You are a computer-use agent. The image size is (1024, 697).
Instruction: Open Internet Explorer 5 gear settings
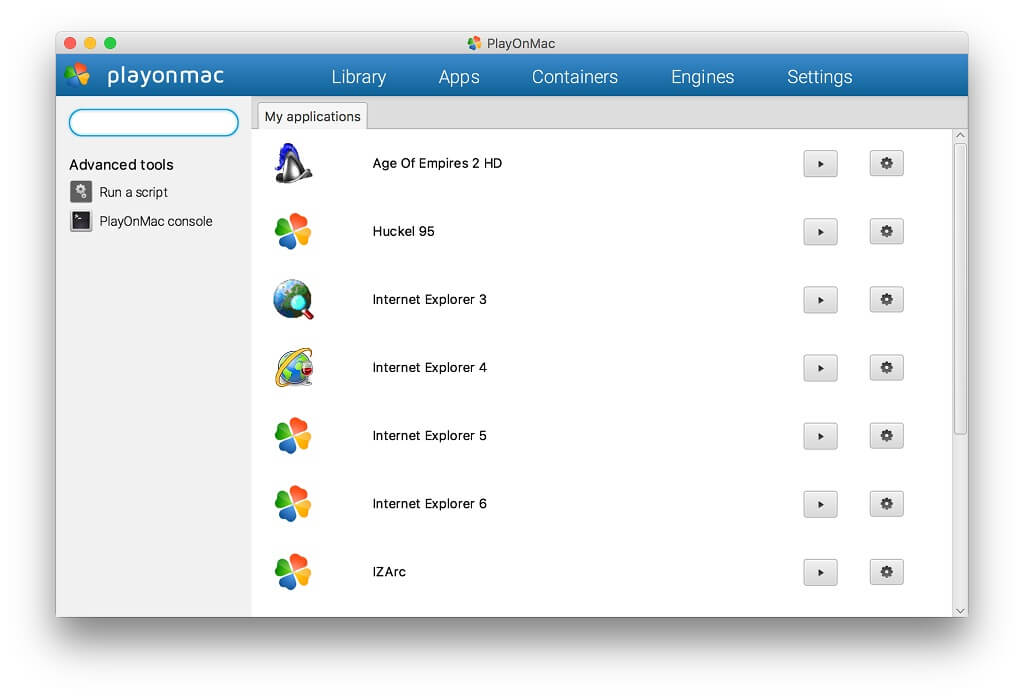(x=886, y=435)
